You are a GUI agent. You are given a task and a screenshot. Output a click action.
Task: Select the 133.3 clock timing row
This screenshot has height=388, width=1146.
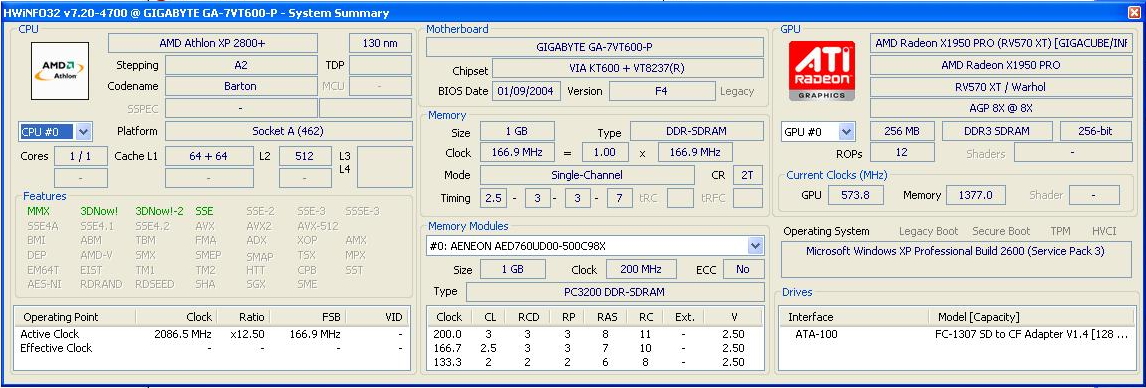(596, 362)
